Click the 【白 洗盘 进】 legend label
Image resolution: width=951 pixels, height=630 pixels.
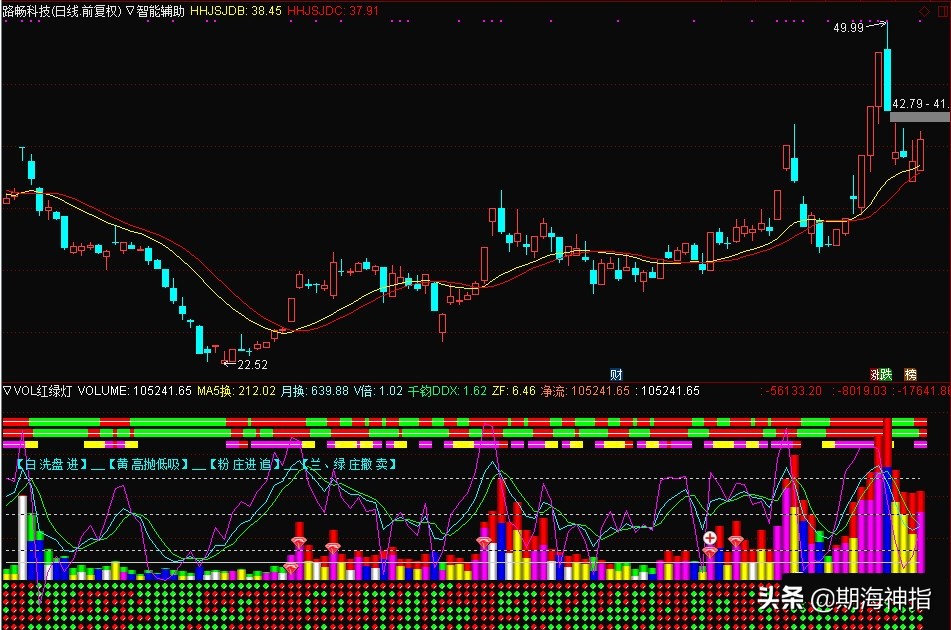[x=52, y=464]
